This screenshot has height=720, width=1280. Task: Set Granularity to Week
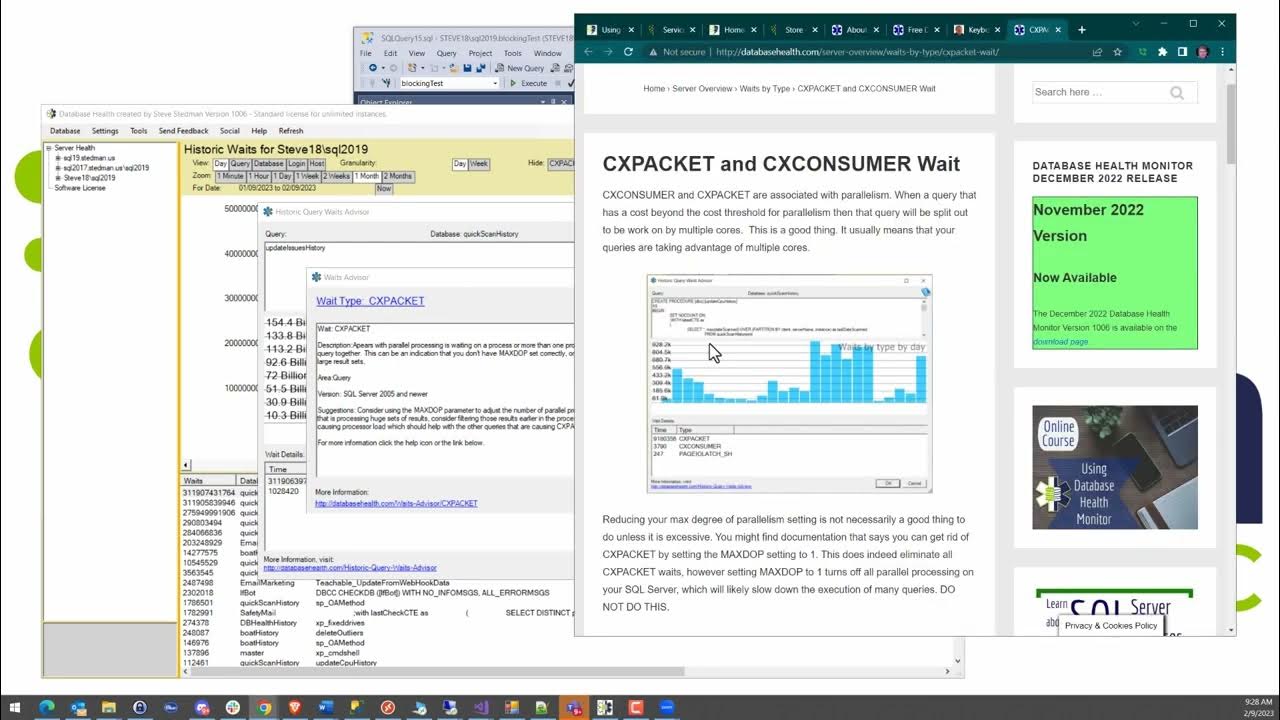pos(479,164)
